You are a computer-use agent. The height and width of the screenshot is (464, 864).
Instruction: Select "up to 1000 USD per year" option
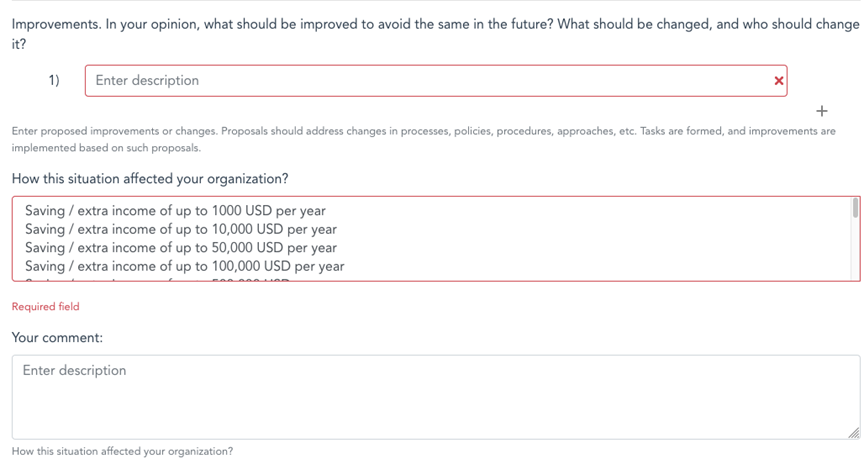click(175, 211)
